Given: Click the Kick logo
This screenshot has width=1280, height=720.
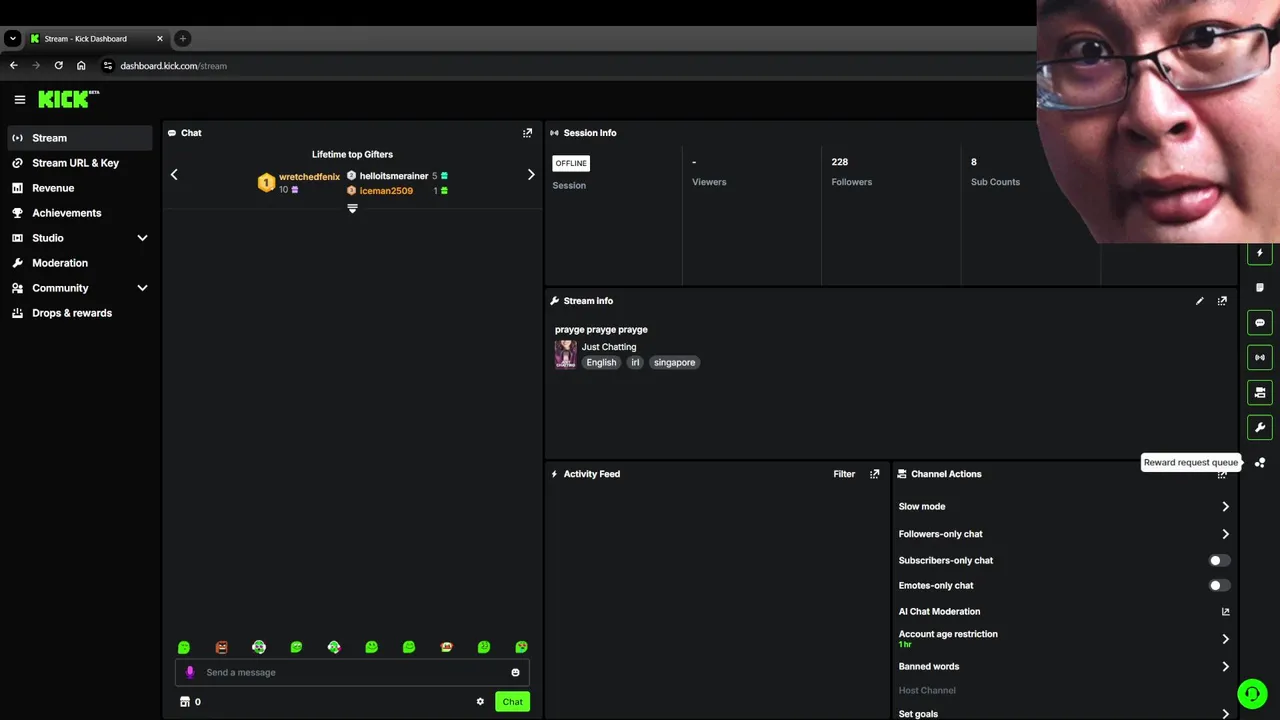Looking at the screenshot, I should tap(68, 99).
